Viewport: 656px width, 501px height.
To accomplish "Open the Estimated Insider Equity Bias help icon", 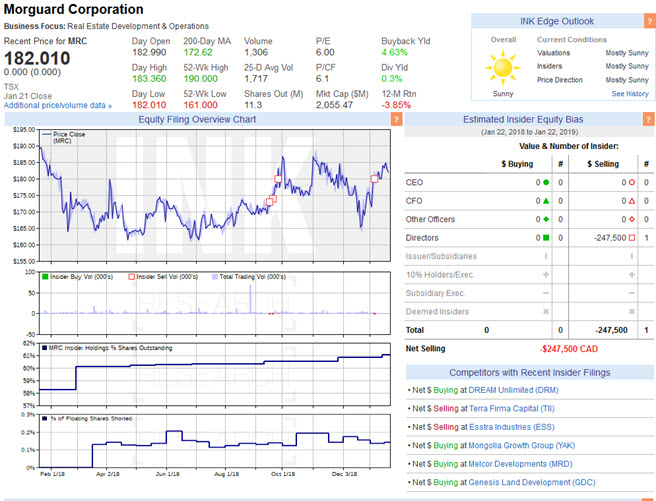I will [x=648, y=120].
